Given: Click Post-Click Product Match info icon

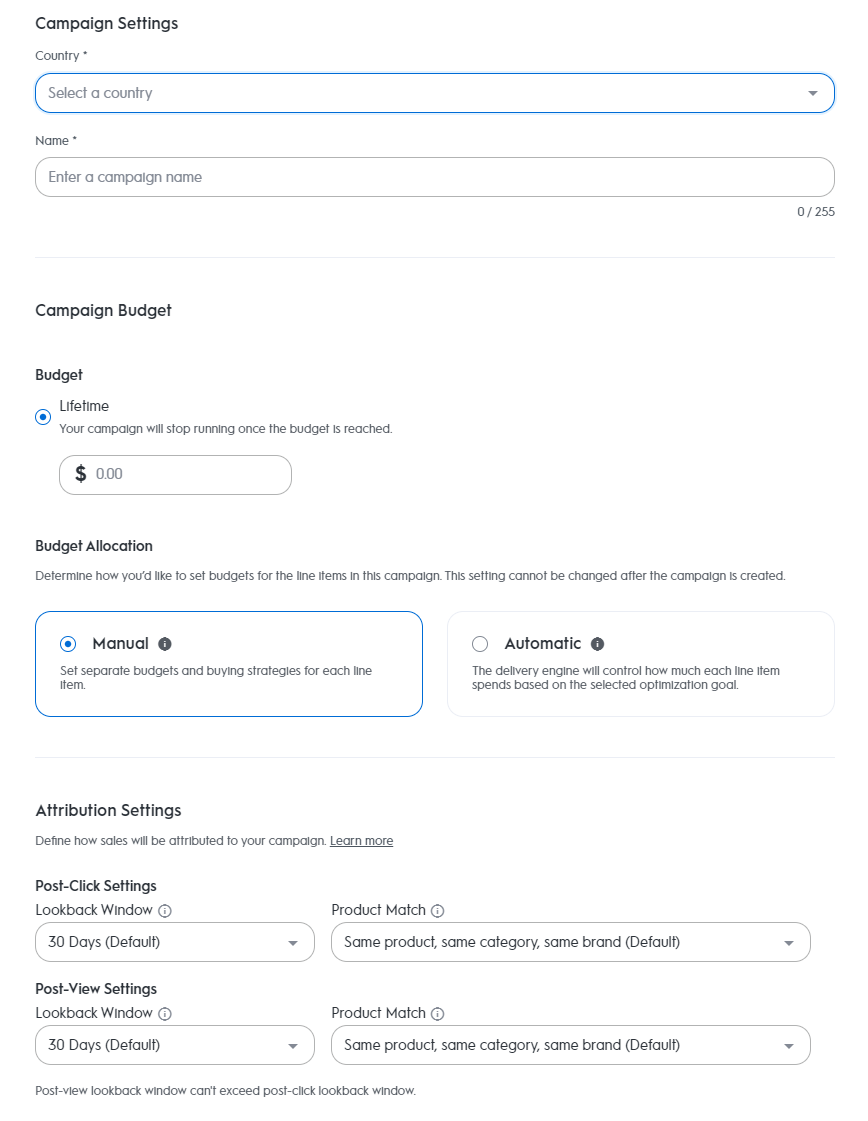Looking at the screenshot, I should (438, 911).
